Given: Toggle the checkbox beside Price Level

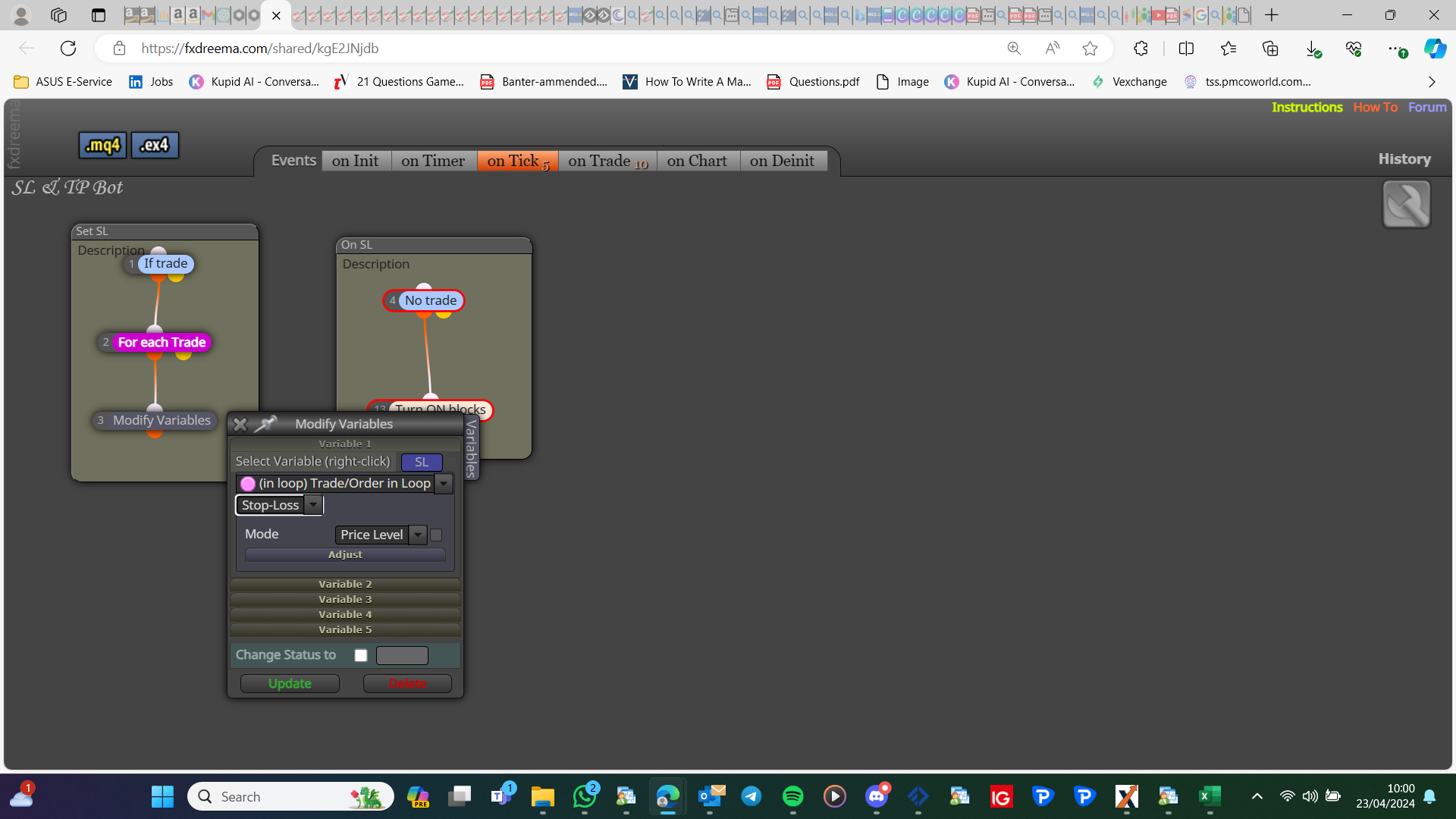Looking at the screenshot, I should [x=436, y=535].
